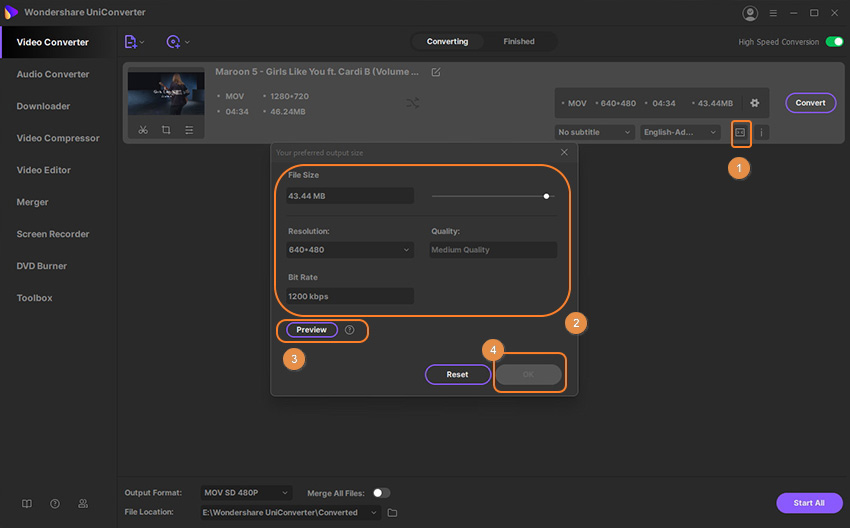Click the Add Files icon

(130, 42)
